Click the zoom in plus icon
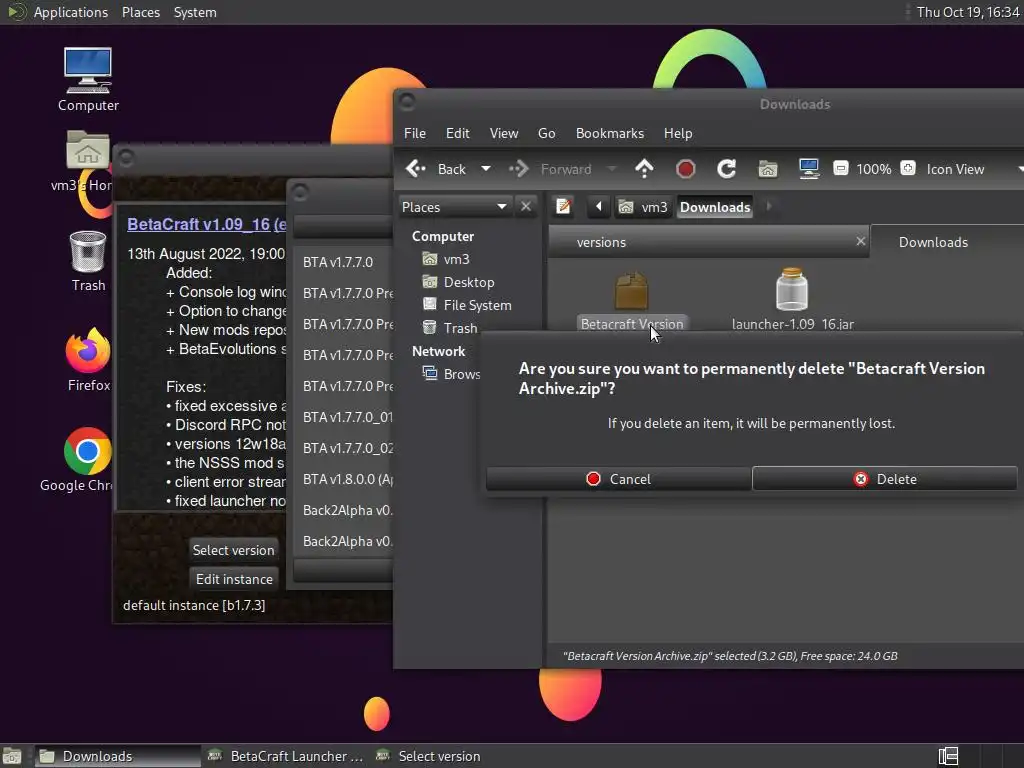 point(908,168)
